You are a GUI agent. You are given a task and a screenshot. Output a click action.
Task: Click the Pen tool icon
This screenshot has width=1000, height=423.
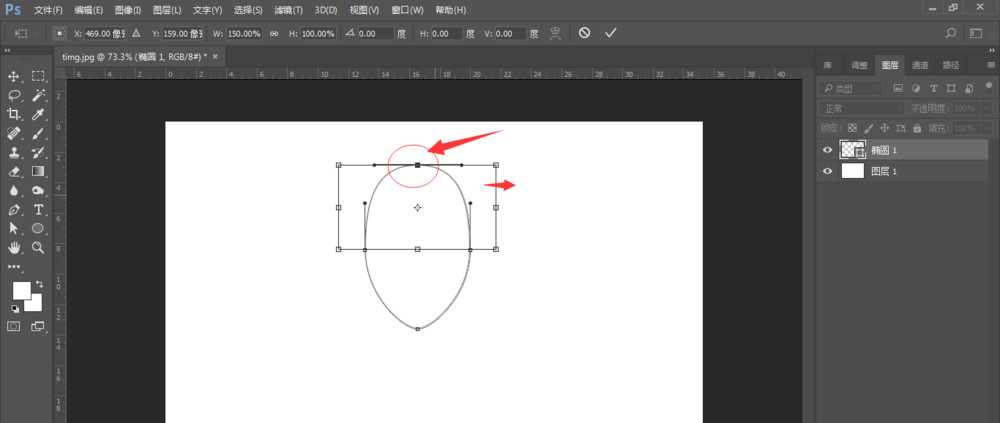click(x=14, y=209)
